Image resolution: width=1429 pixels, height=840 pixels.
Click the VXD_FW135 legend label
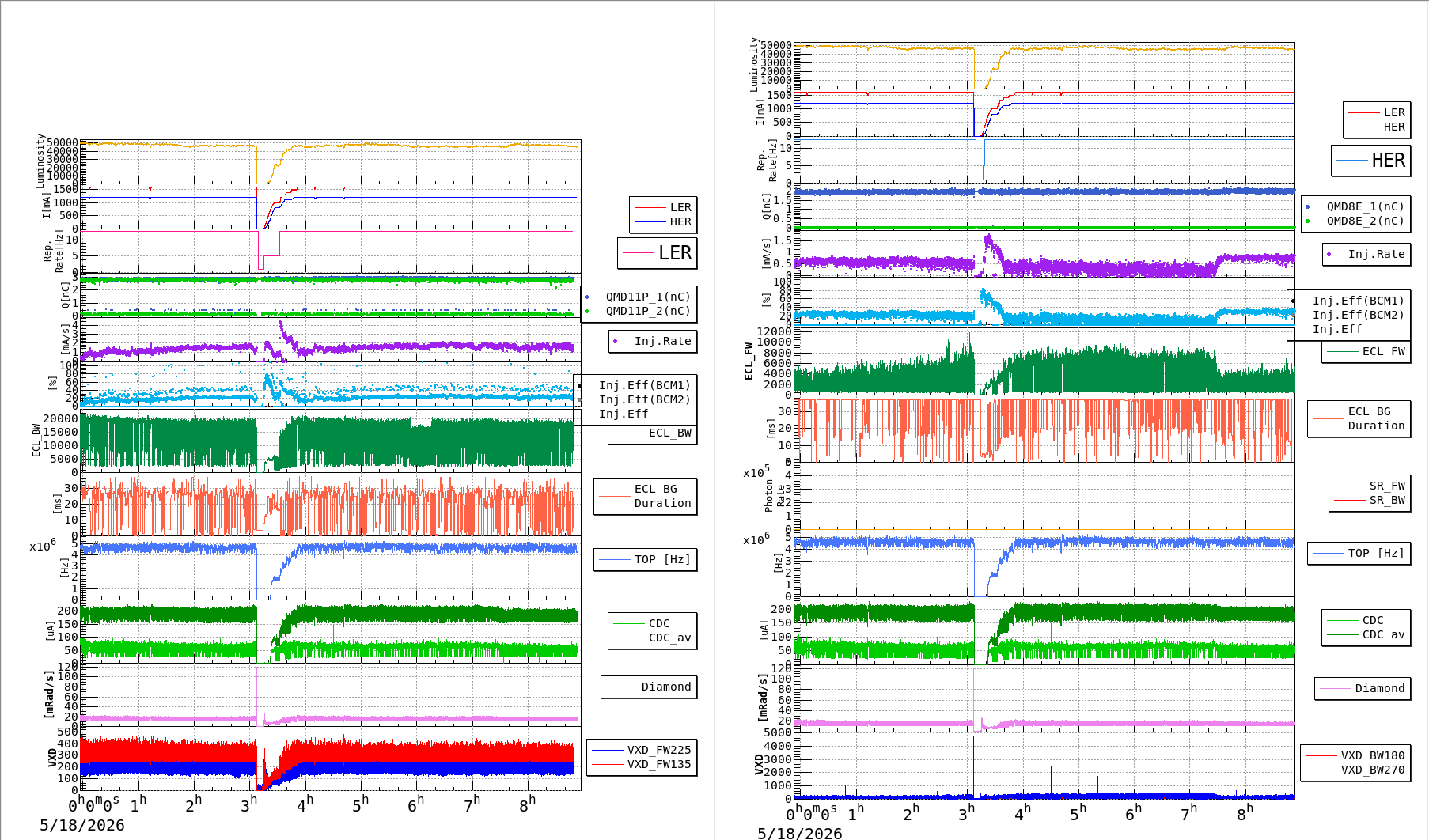(659, 764)
